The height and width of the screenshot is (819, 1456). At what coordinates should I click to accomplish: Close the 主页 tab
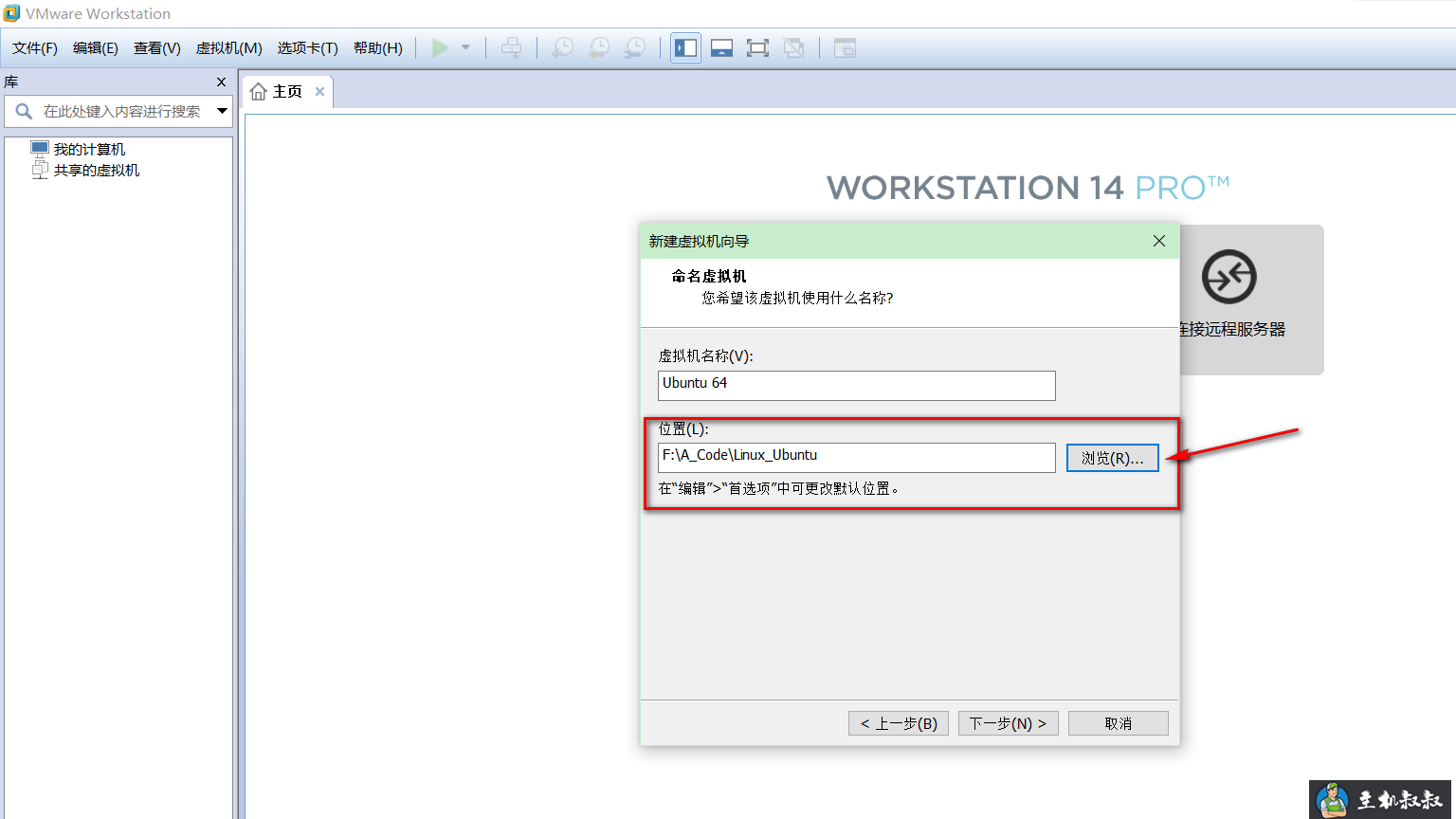(x=320, y=92)
